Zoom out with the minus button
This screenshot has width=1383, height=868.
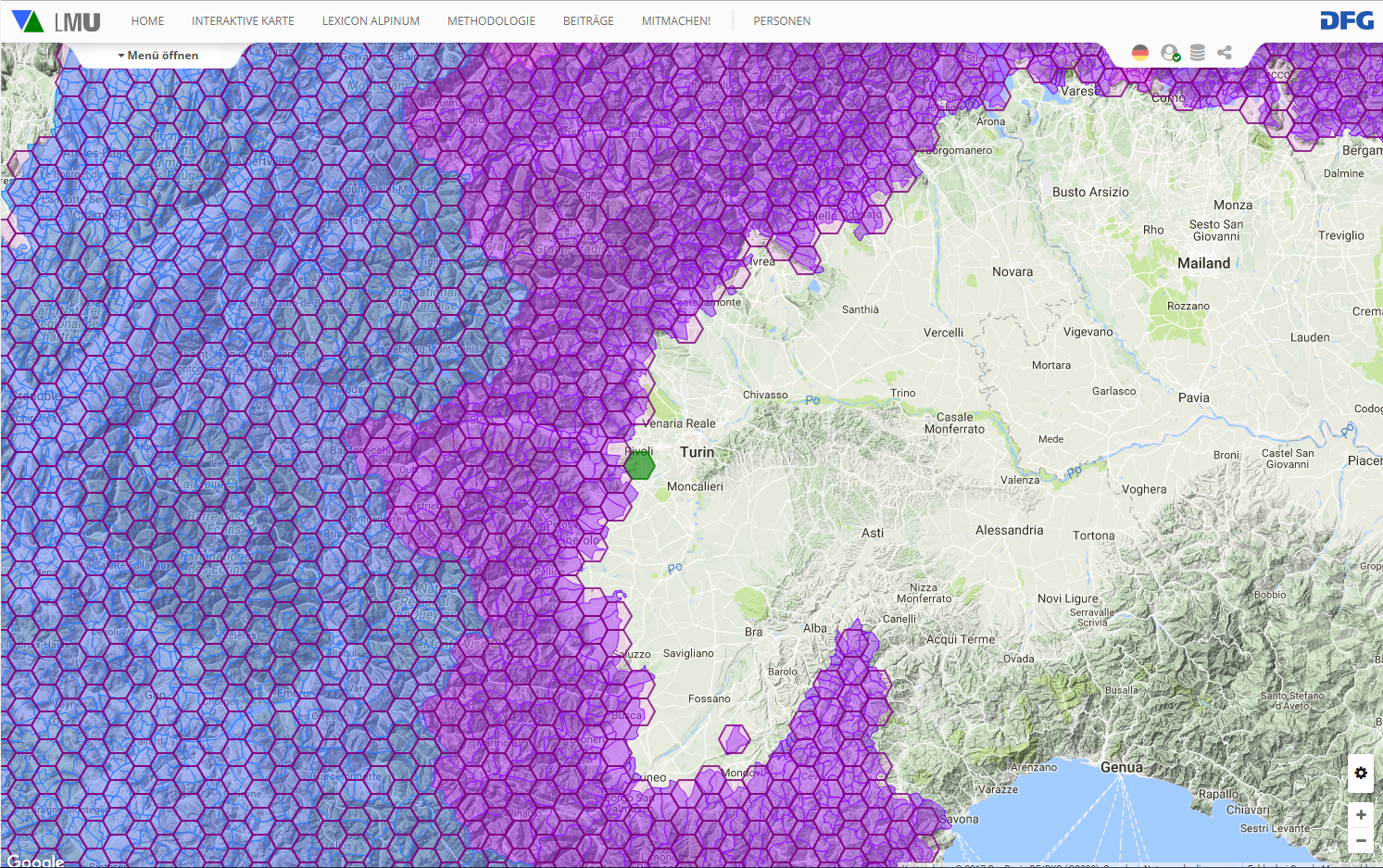tap(1361, 841)
